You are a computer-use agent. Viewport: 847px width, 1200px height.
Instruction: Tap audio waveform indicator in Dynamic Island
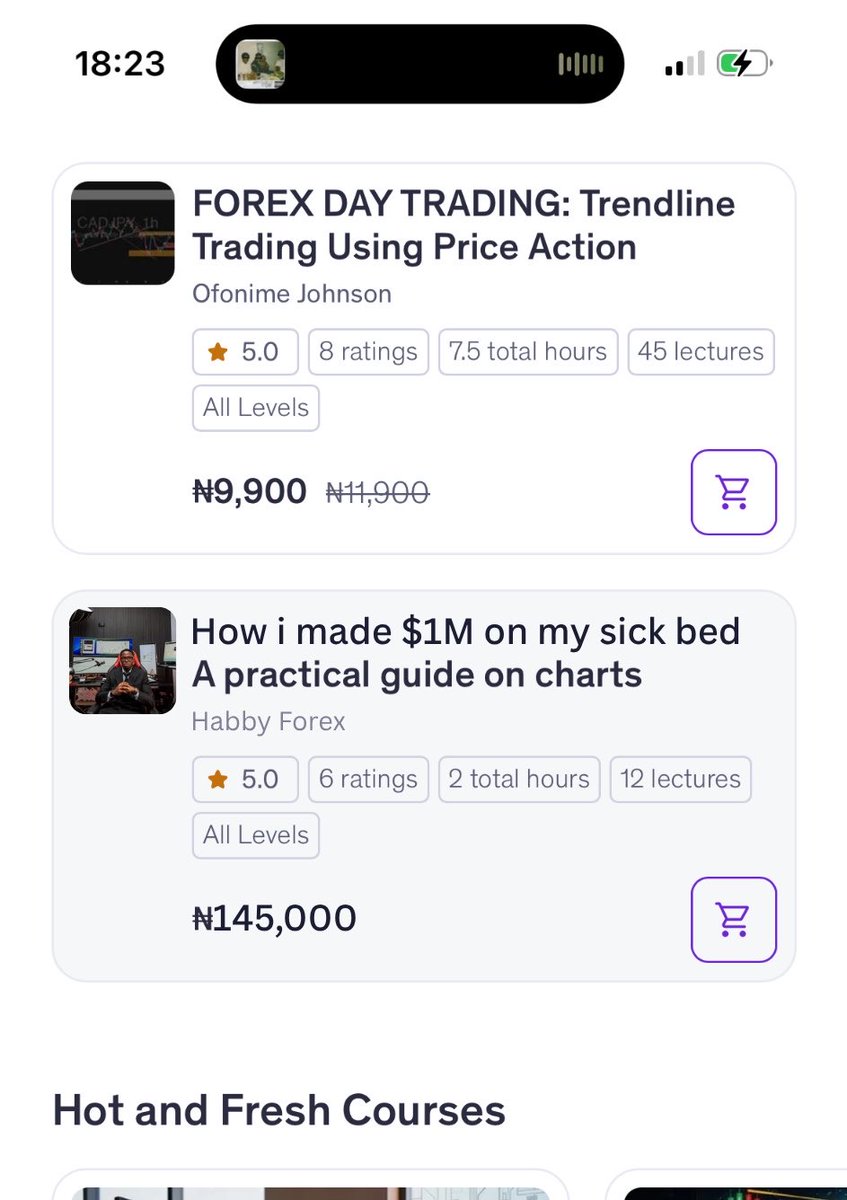pos(580,65)
